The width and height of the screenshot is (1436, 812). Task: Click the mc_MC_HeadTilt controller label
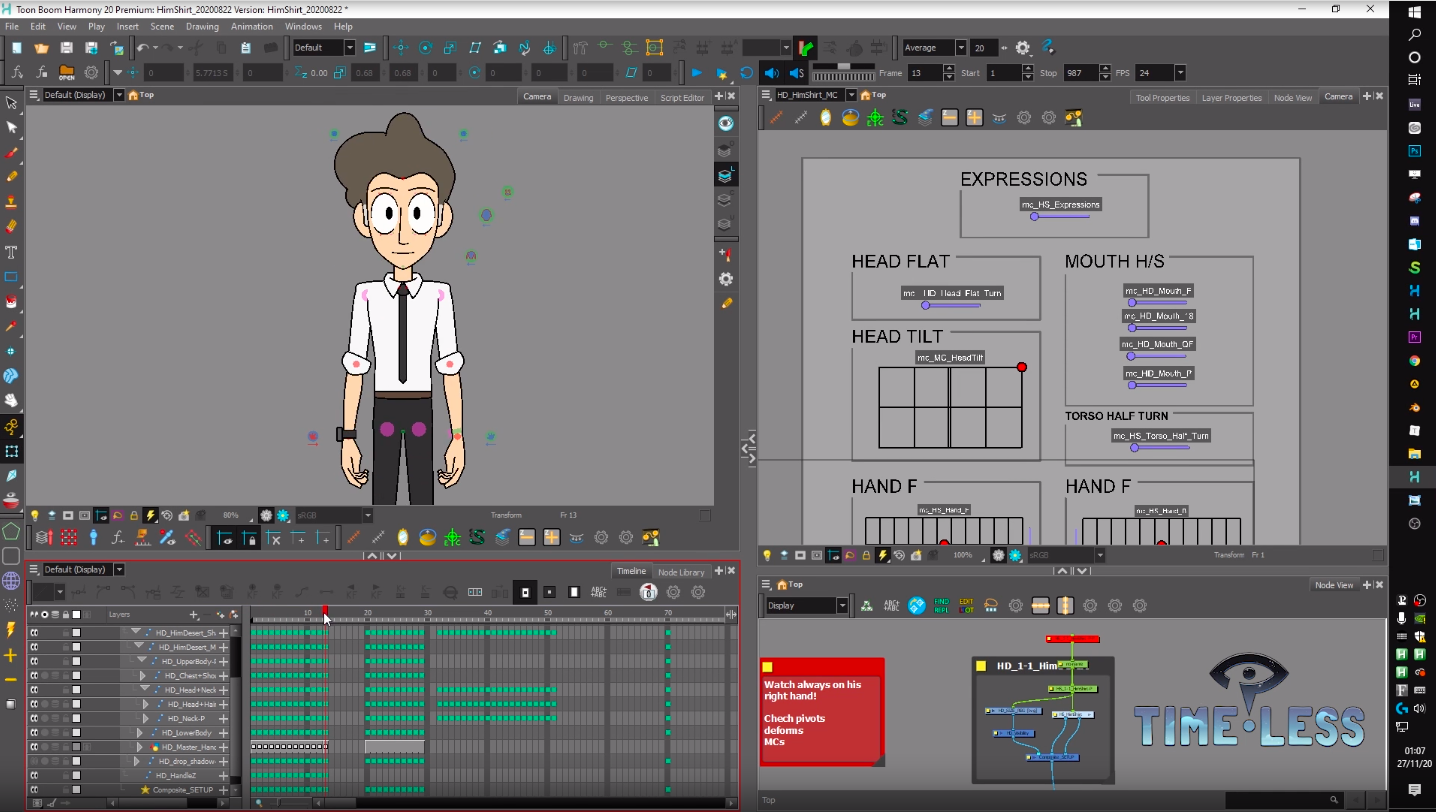coord(950,357)
